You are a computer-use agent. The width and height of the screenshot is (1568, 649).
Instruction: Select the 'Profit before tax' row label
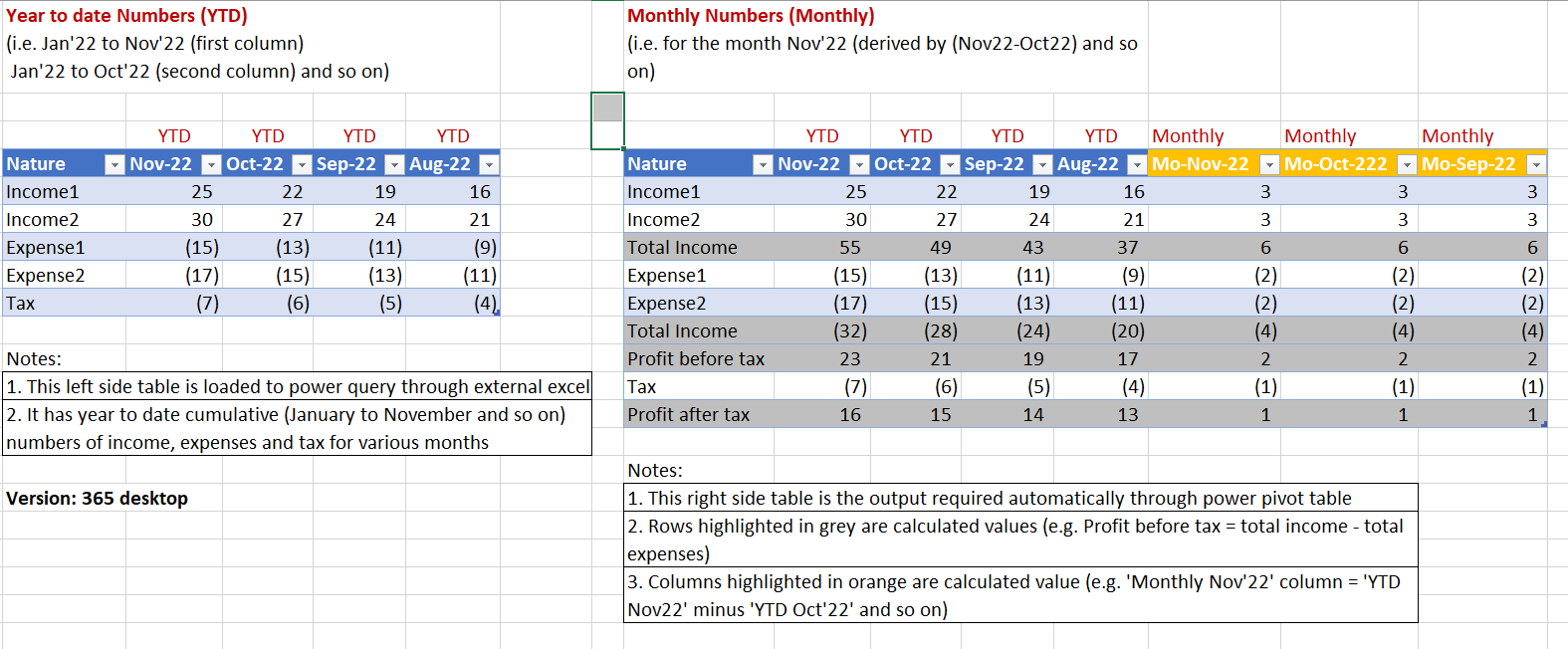pos(696,359)
